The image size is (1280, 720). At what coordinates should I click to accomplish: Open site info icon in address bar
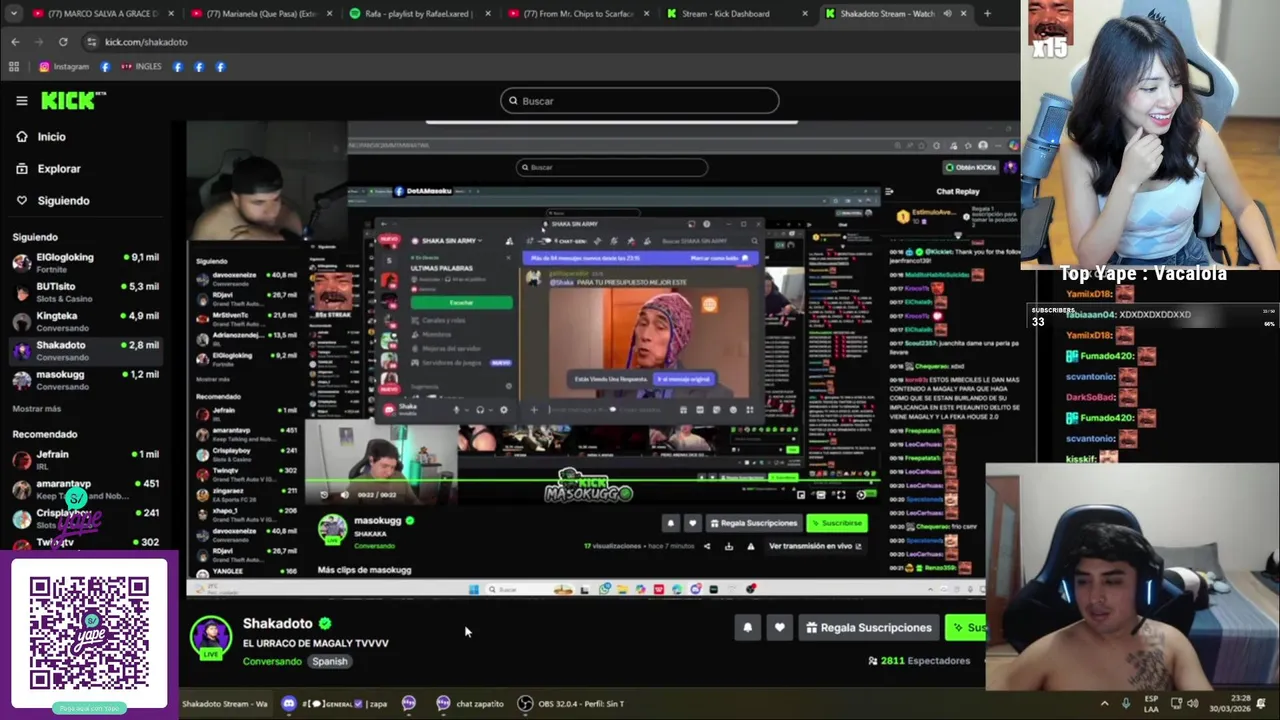tap(91, 42)
